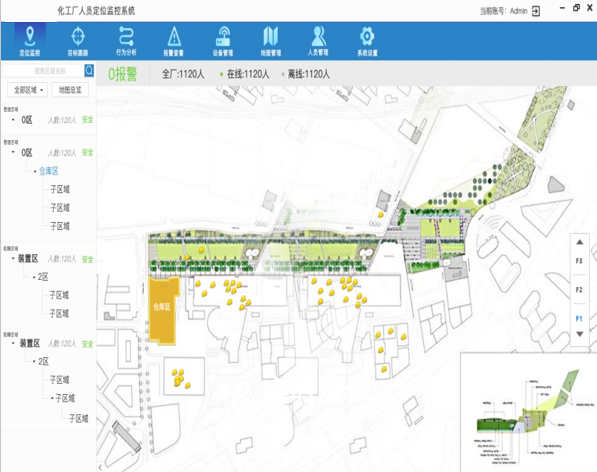Collapse first 装置区 tree node

[x=13, y=258]
